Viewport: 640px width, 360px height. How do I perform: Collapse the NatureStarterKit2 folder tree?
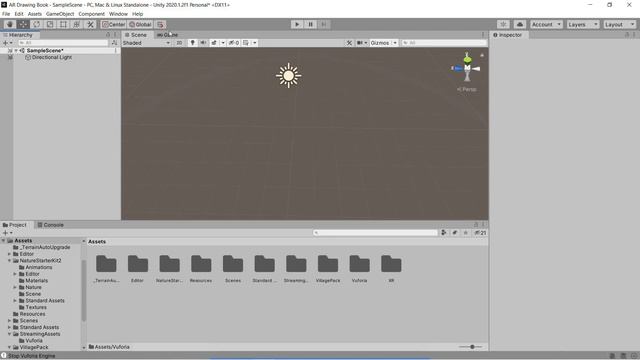click(x=9, y=260)
